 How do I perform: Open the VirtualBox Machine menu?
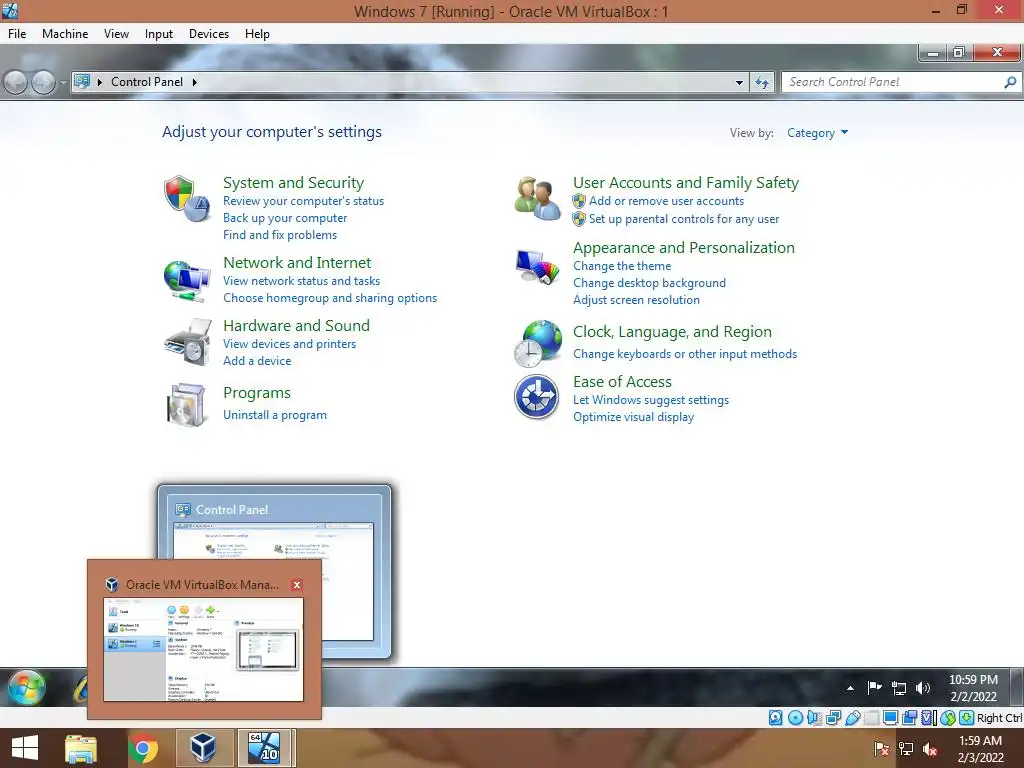click(x=65, y=34)
